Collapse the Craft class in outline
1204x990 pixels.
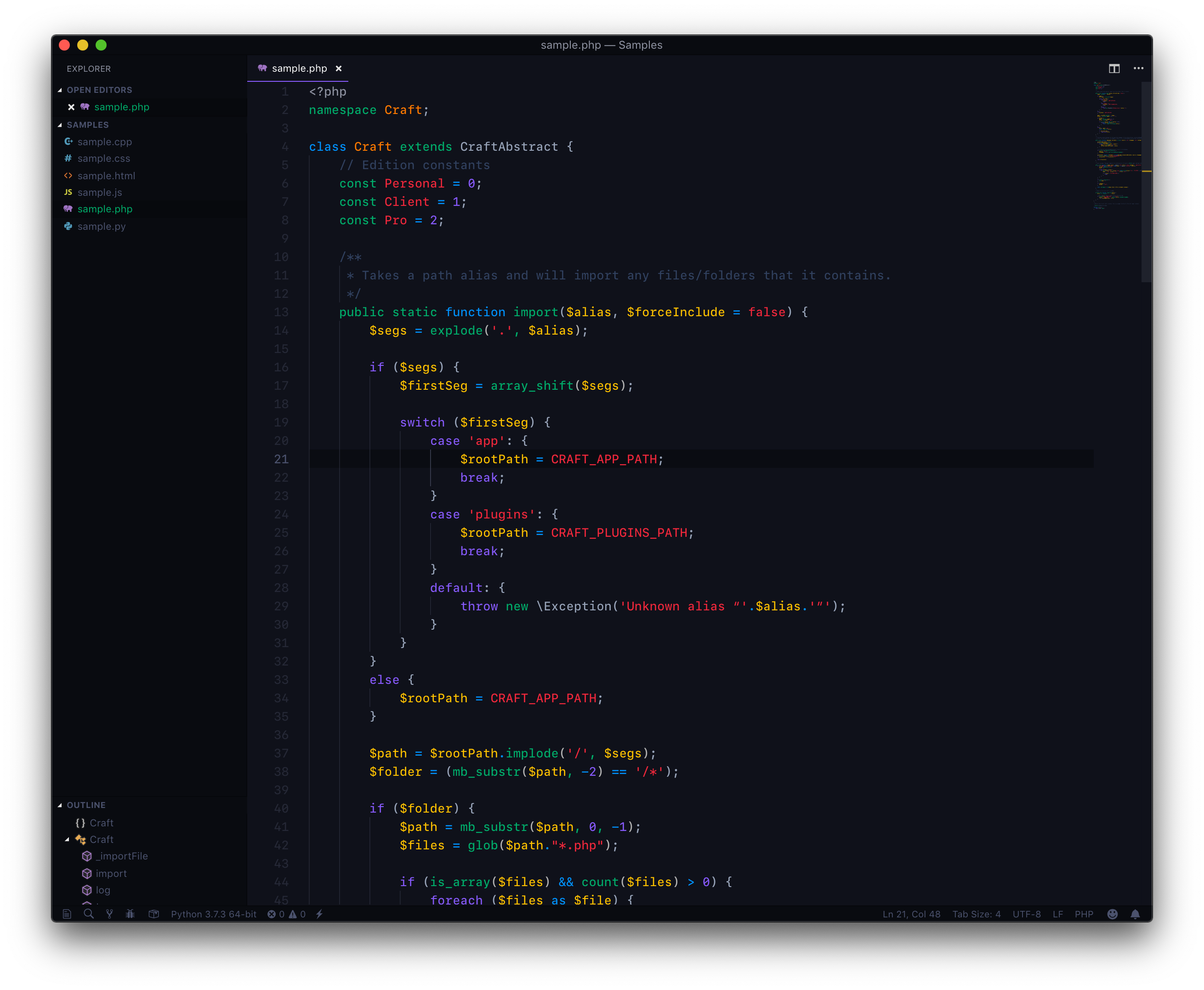click(x=67, y=839)
